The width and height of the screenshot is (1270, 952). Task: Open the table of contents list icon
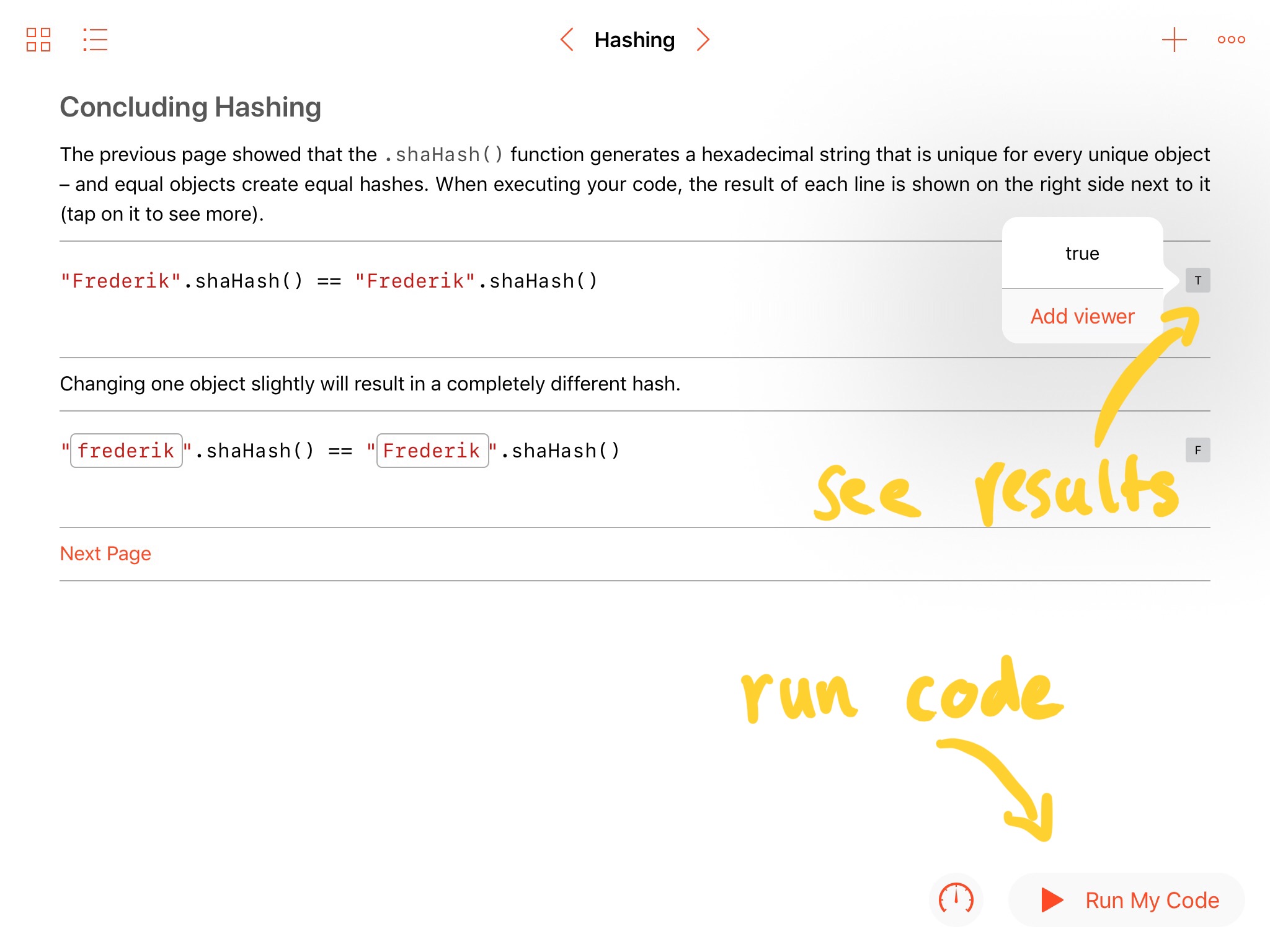[95, 40]
